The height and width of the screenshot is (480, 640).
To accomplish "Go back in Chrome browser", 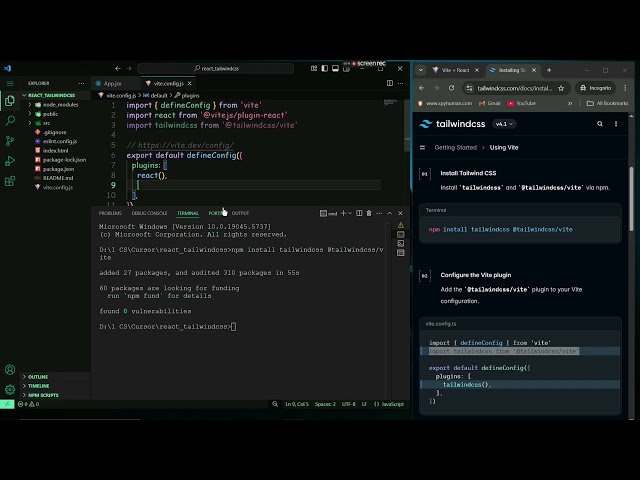I will pos(422,88).
